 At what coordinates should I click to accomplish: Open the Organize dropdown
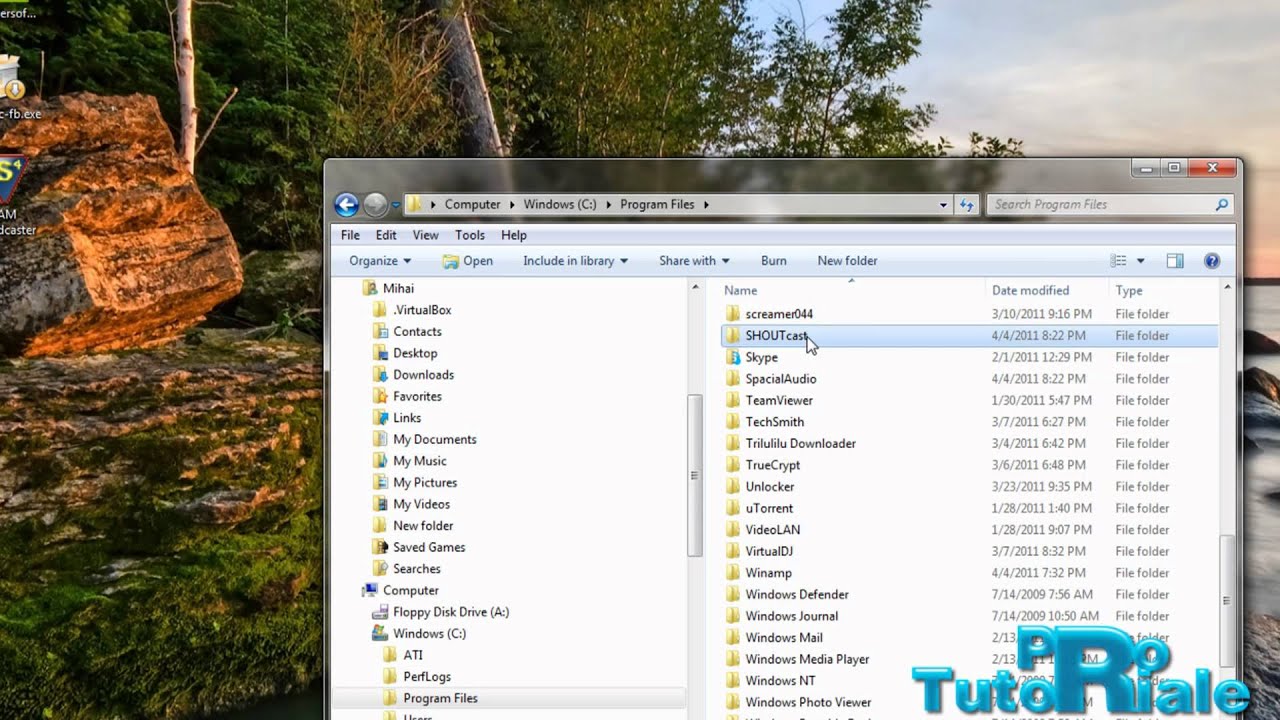tap(380, 261)
